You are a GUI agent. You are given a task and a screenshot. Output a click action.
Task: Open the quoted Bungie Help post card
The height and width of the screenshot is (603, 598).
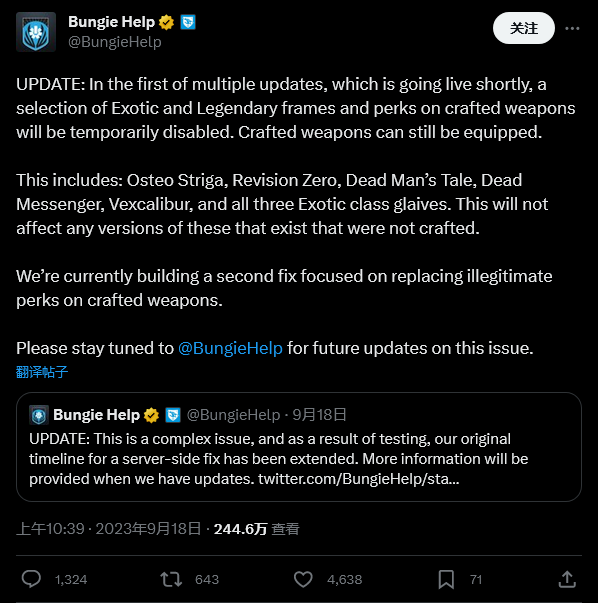tap(299, 447)
